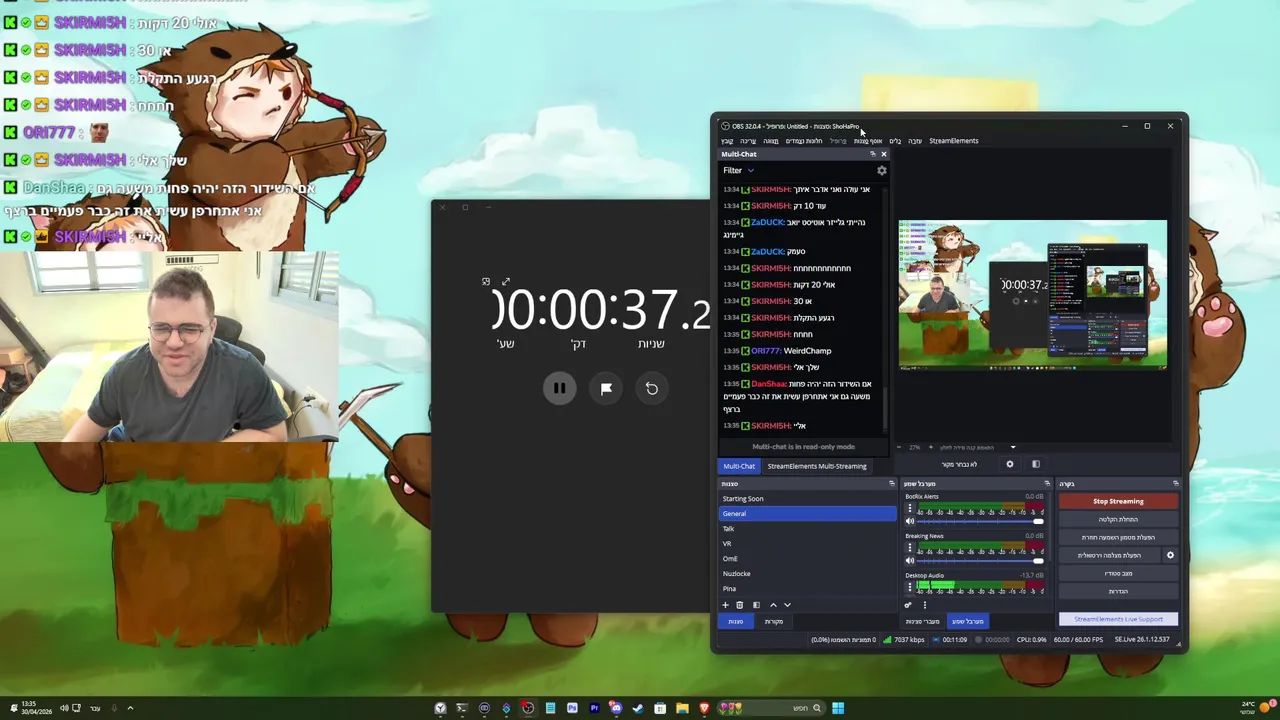Open StreamElements Live Support
The width and height of the screenshot is (1280, 720).
coord(1118,619)
